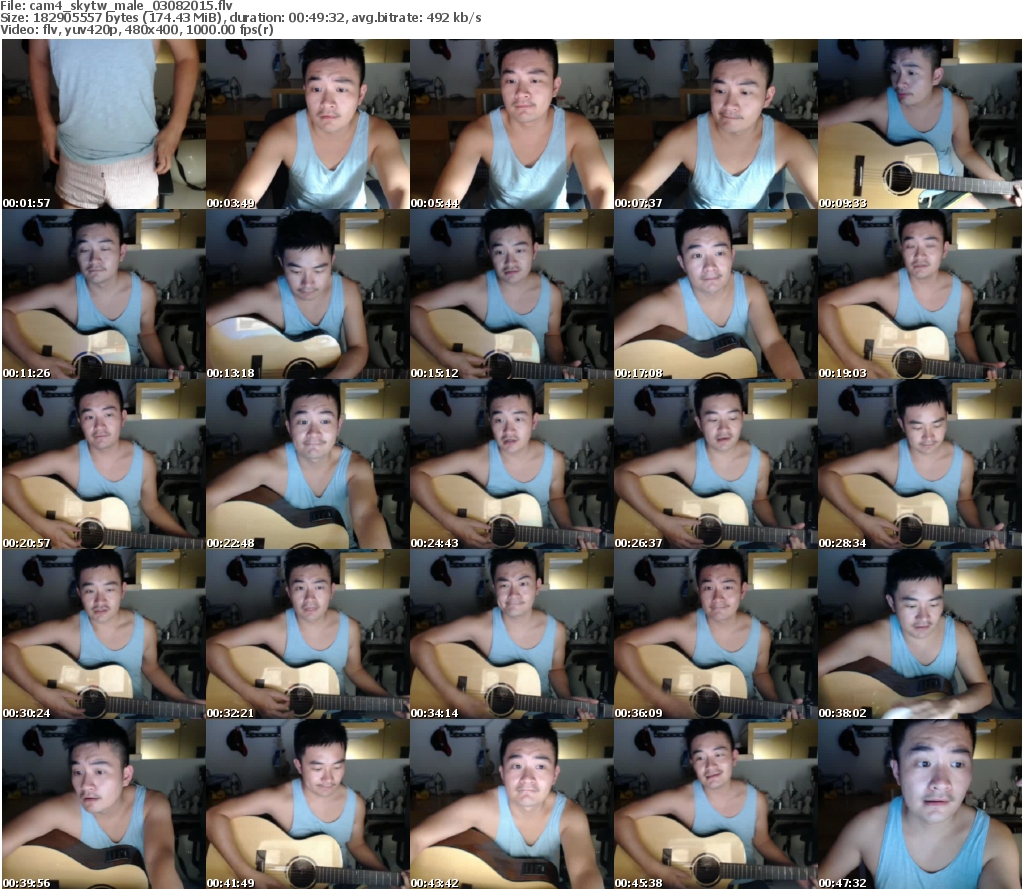Select the thumbnail stamped 00:03:49

click(x=308, y=124)
